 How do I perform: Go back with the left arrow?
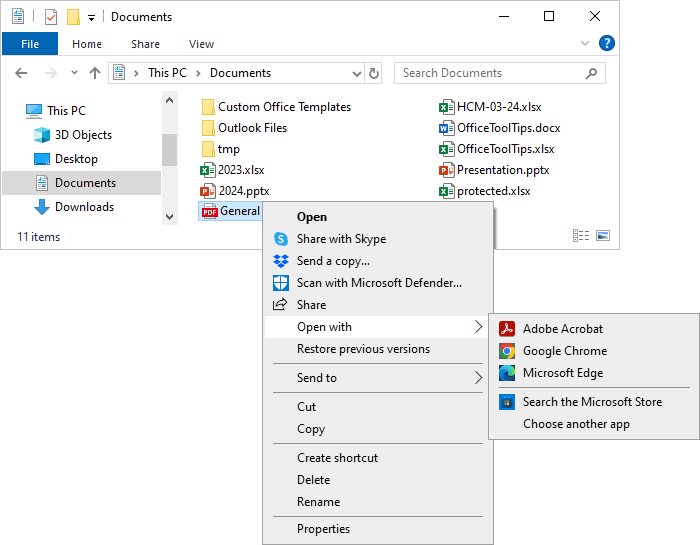click(21, 73)
